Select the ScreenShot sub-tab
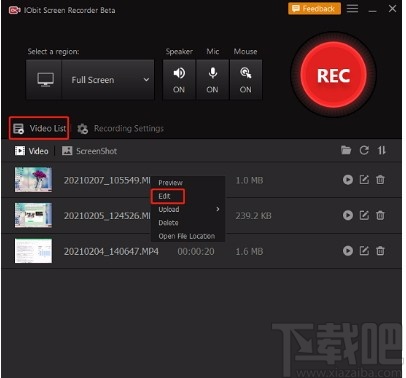 pyautogui.click(x=89, y=151)
